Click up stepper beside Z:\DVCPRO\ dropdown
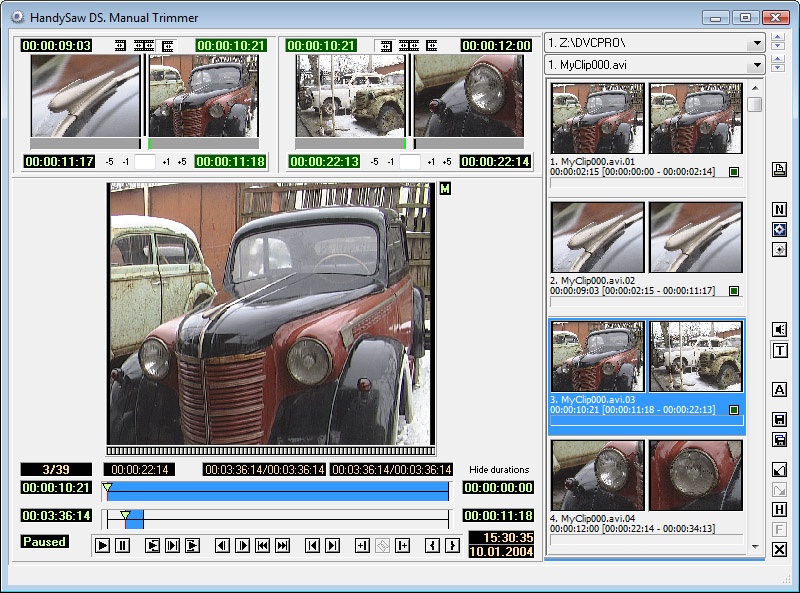This screenshot has height=593, width=800. pos(778,37)
